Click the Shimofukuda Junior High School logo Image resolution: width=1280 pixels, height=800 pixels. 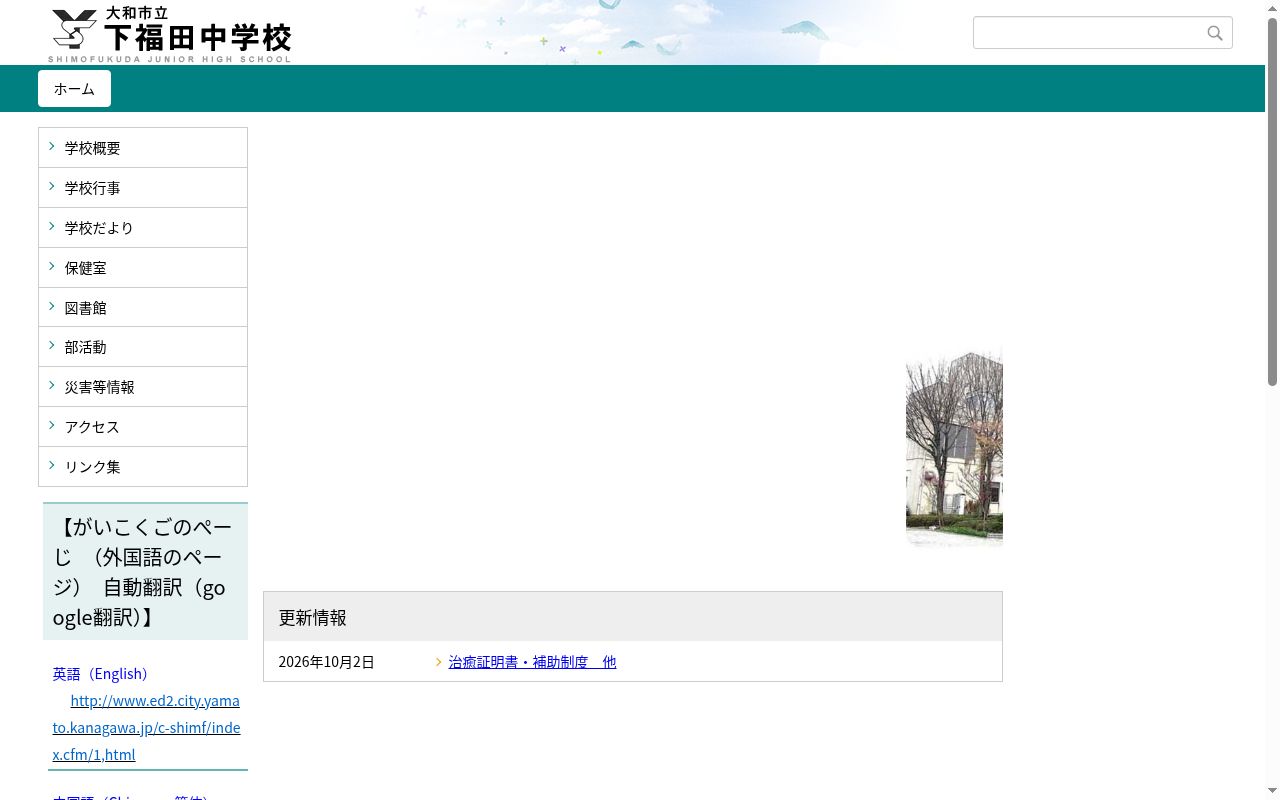pyautogui.click(x=170, y=35)
